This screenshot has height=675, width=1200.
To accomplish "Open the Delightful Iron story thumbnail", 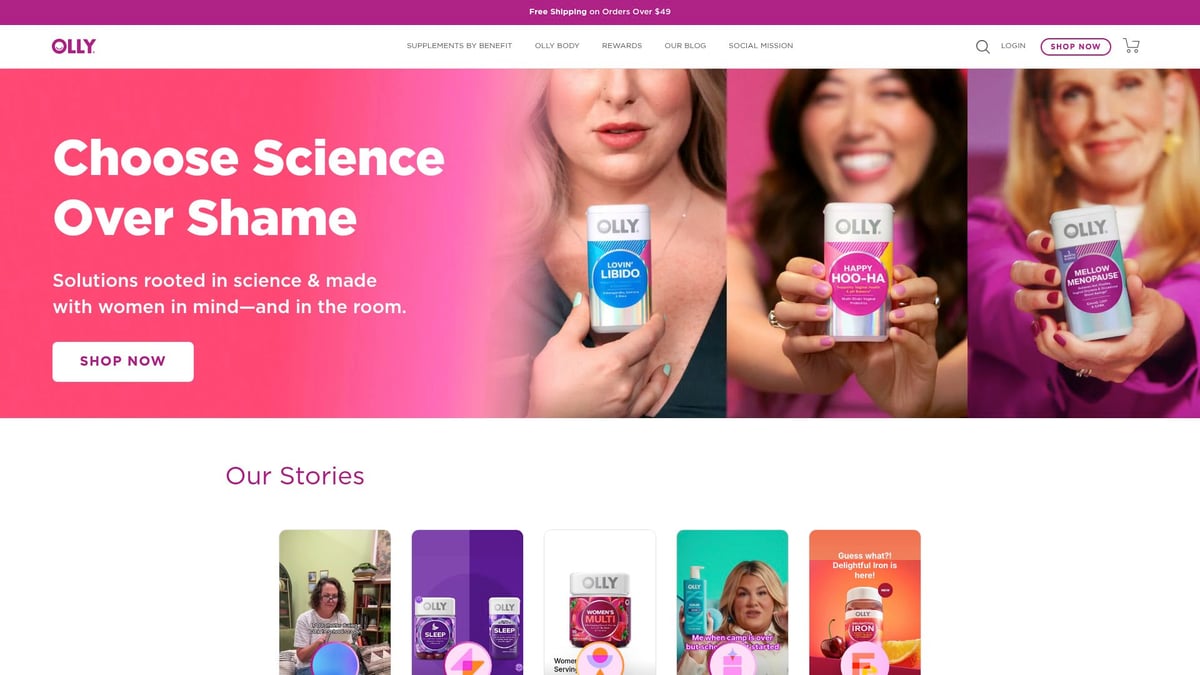I will coord(865,602).
